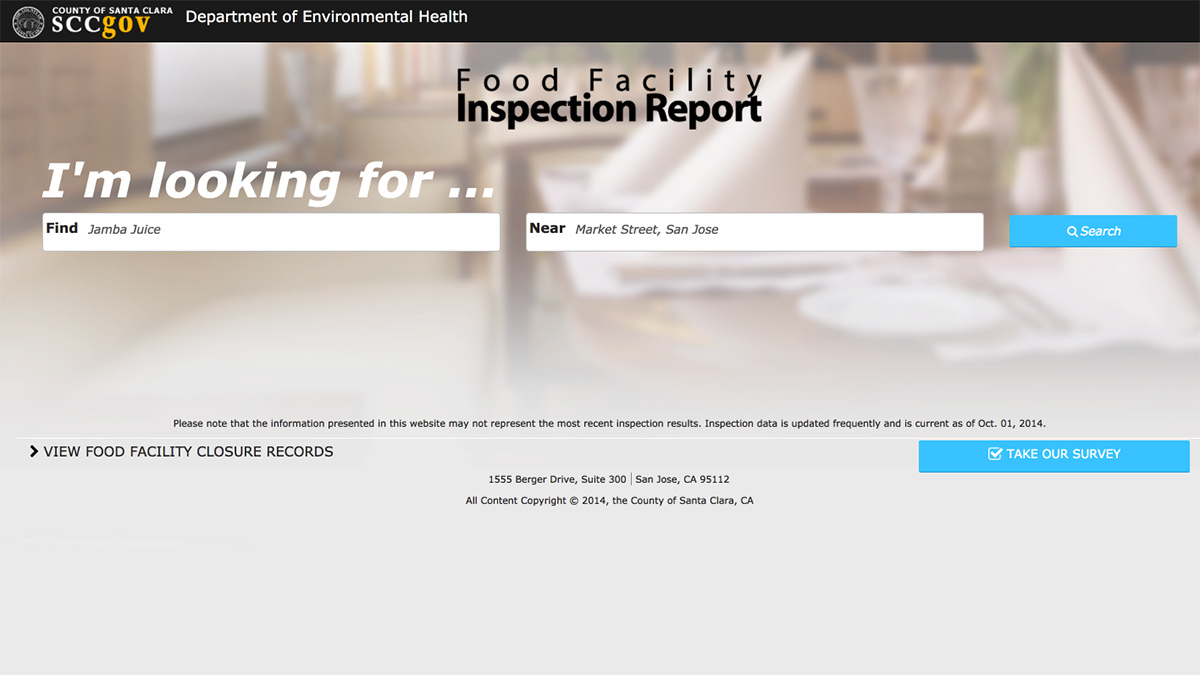The width and height of the screenshot is (1200, 675).
Task: Click the Food Facility Inspection Report logo
Action: click(609, 97)
